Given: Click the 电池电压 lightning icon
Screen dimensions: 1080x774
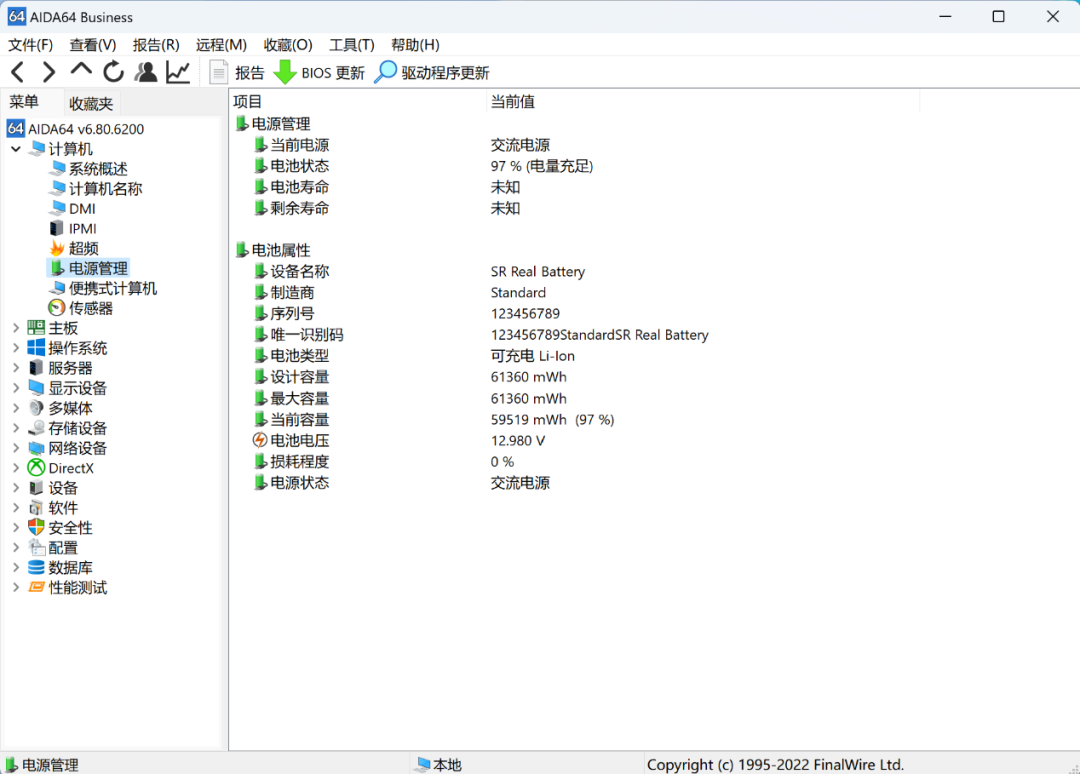Looking at the screenshot, I should 260,440.
